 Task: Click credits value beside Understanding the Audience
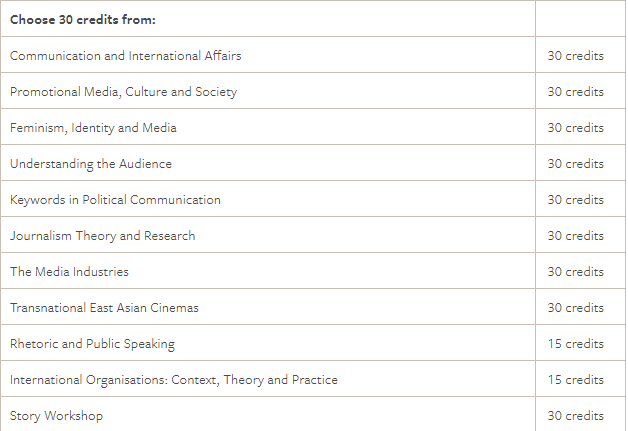pyautogui.click(x=575, y=164)
